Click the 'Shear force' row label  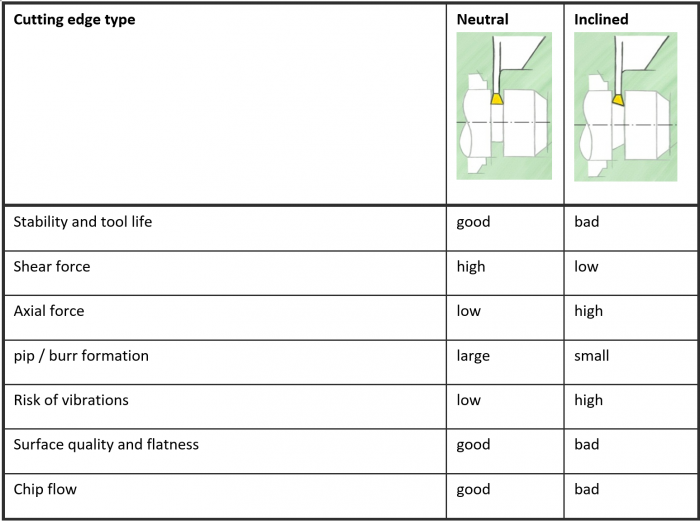52,266
